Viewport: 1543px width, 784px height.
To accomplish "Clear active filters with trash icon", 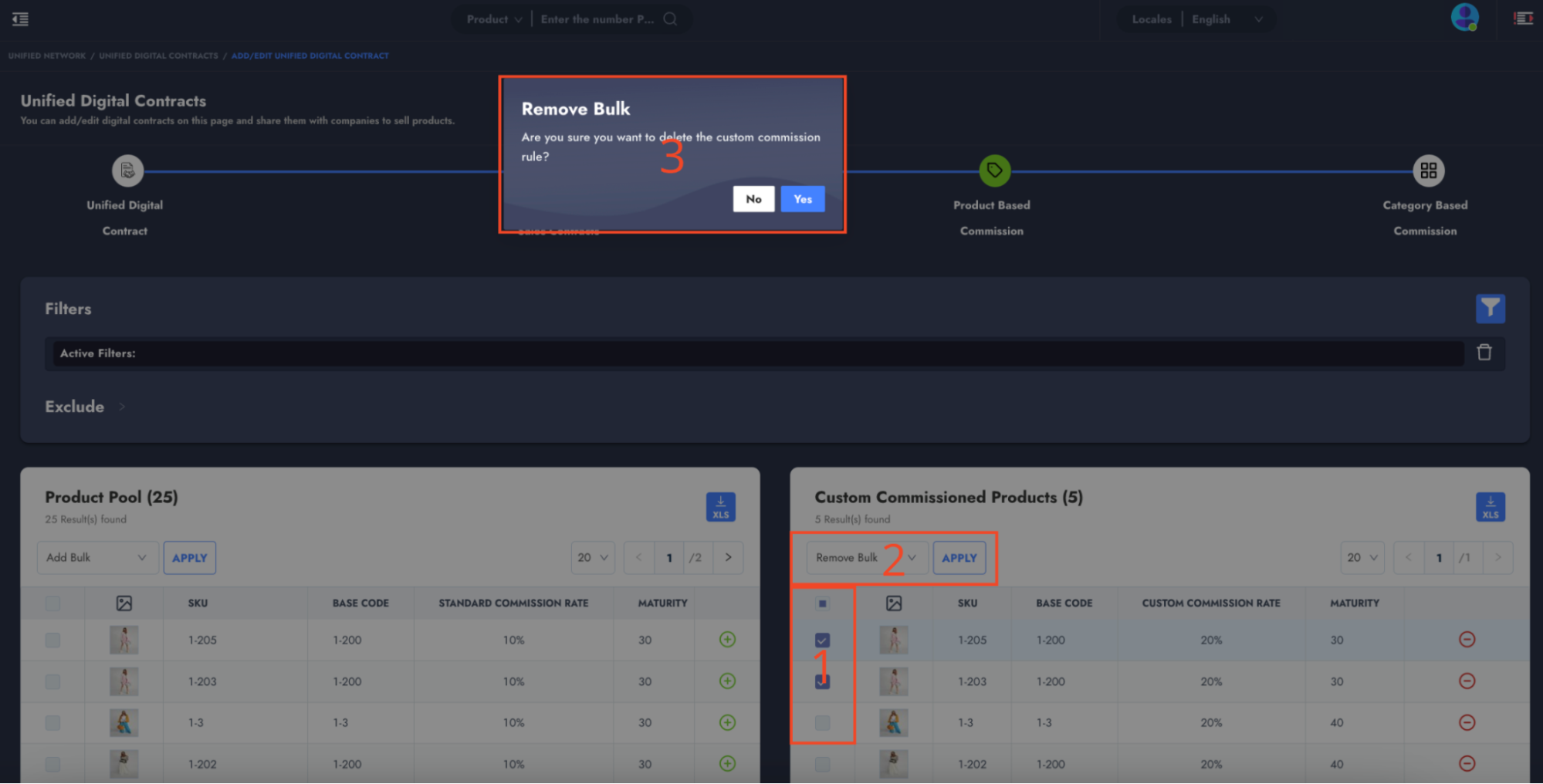I will [1484, 353].
